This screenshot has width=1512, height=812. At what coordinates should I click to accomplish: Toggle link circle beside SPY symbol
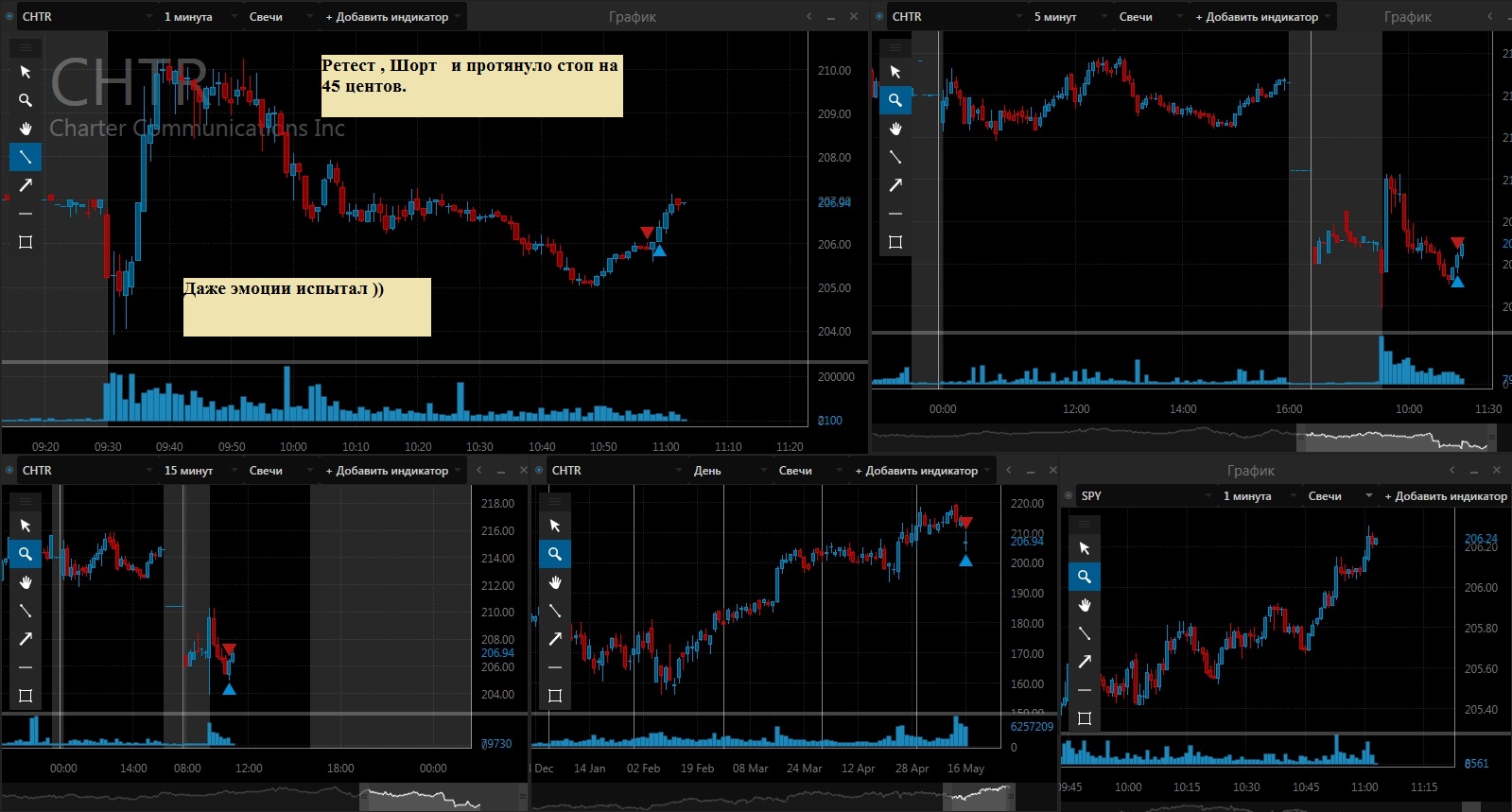coord(1069,496)
